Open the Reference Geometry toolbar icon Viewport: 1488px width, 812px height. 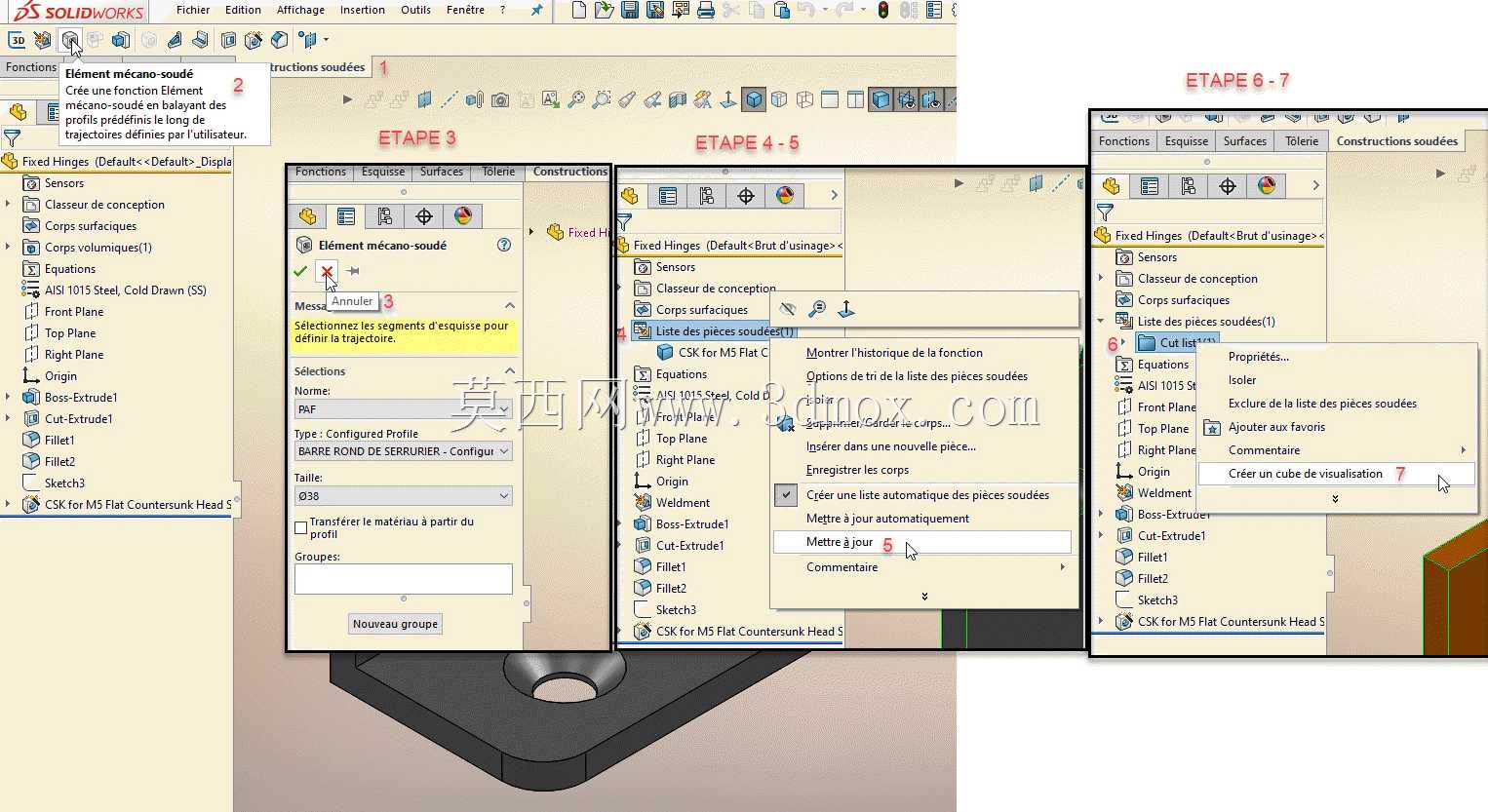point(307,40)
